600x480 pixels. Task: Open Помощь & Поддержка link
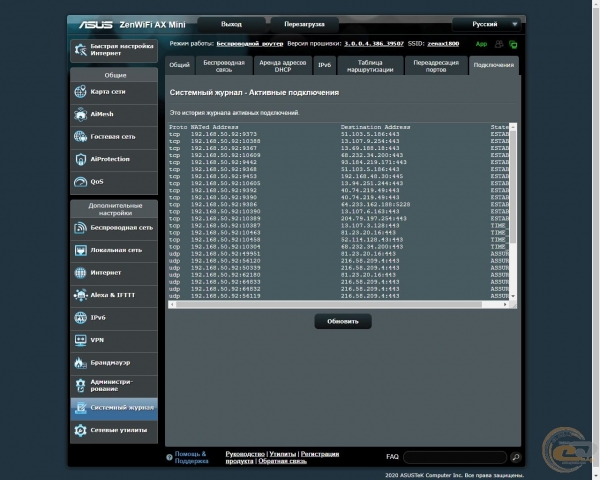tap(191, 457)
